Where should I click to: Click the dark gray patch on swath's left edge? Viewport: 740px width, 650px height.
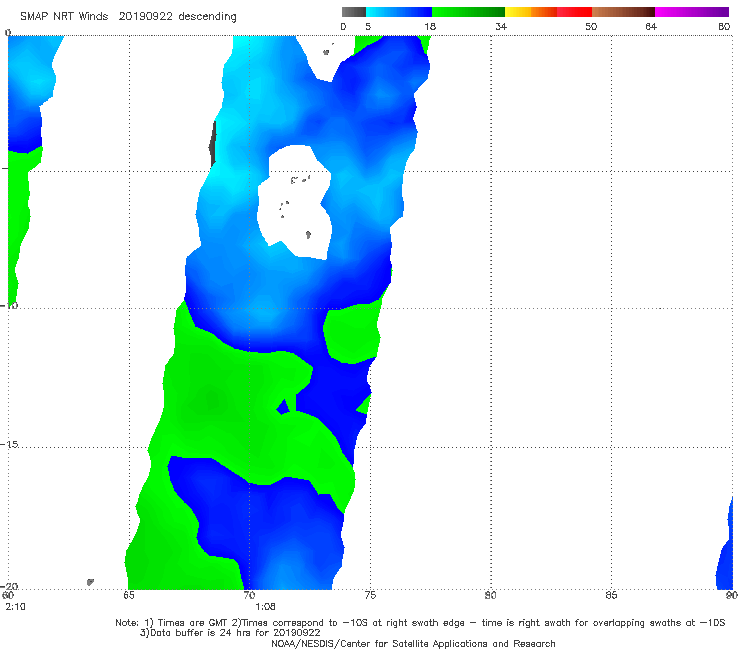pos(212,144)
